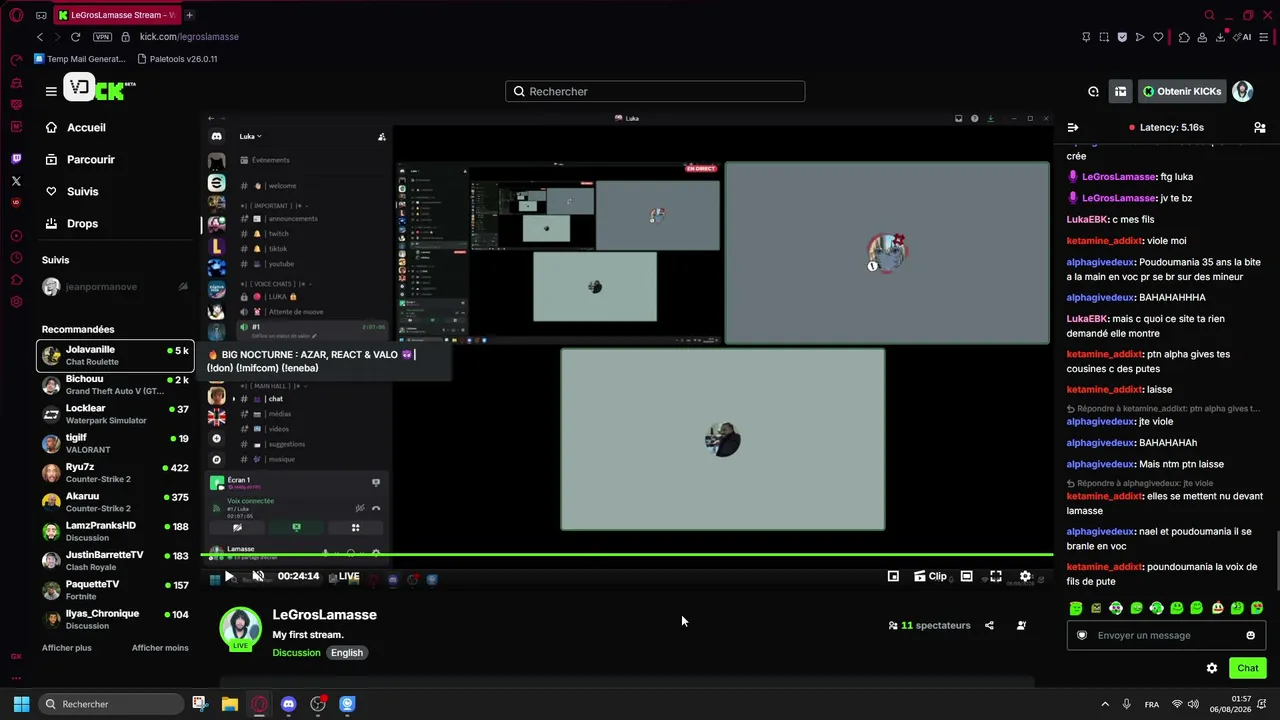Collapse the chat panel with arrow icon

1073,128
